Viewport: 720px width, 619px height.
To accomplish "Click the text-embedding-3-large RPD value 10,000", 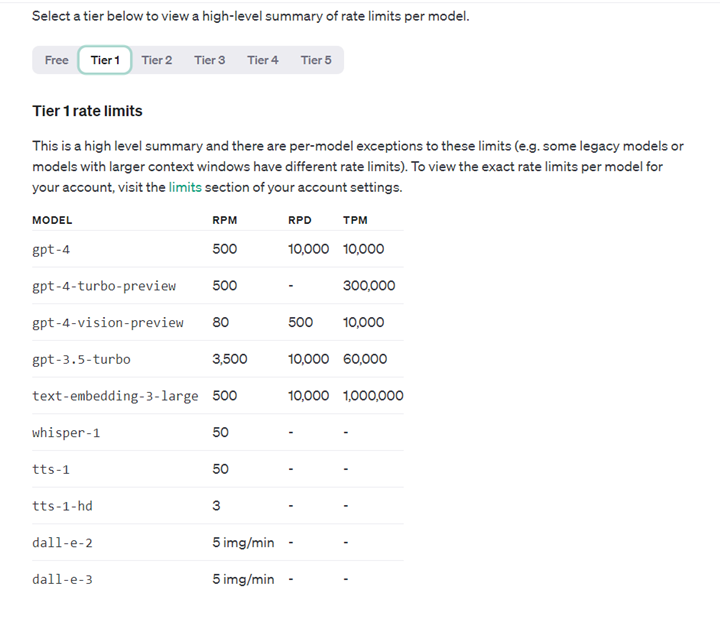I will pos(309,396).
